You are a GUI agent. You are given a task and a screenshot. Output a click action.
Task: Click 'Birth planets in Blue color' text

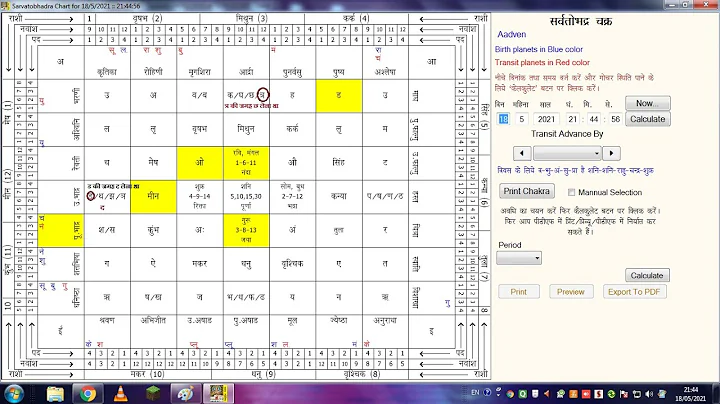point(539,49)
